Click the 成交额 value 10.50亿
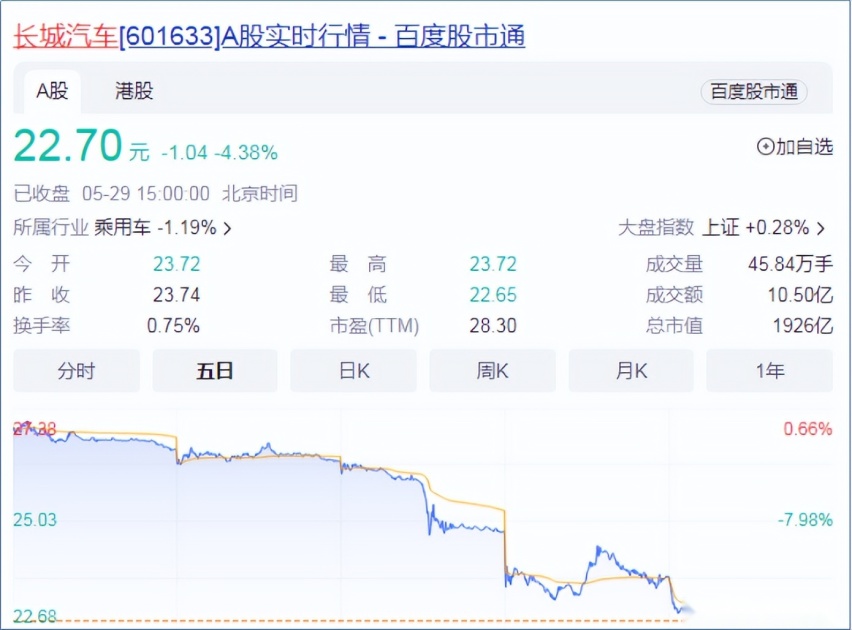Screen dimensions: 852x630 coord(800,295)
